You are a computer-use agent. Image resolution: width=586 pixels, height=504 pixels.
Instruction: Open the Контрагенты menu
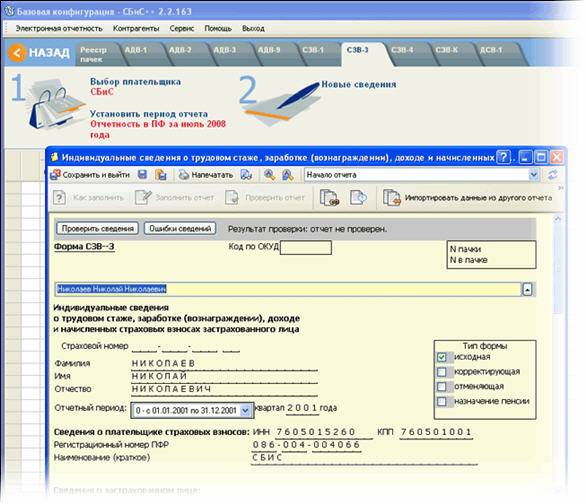[x=136, y=28]
